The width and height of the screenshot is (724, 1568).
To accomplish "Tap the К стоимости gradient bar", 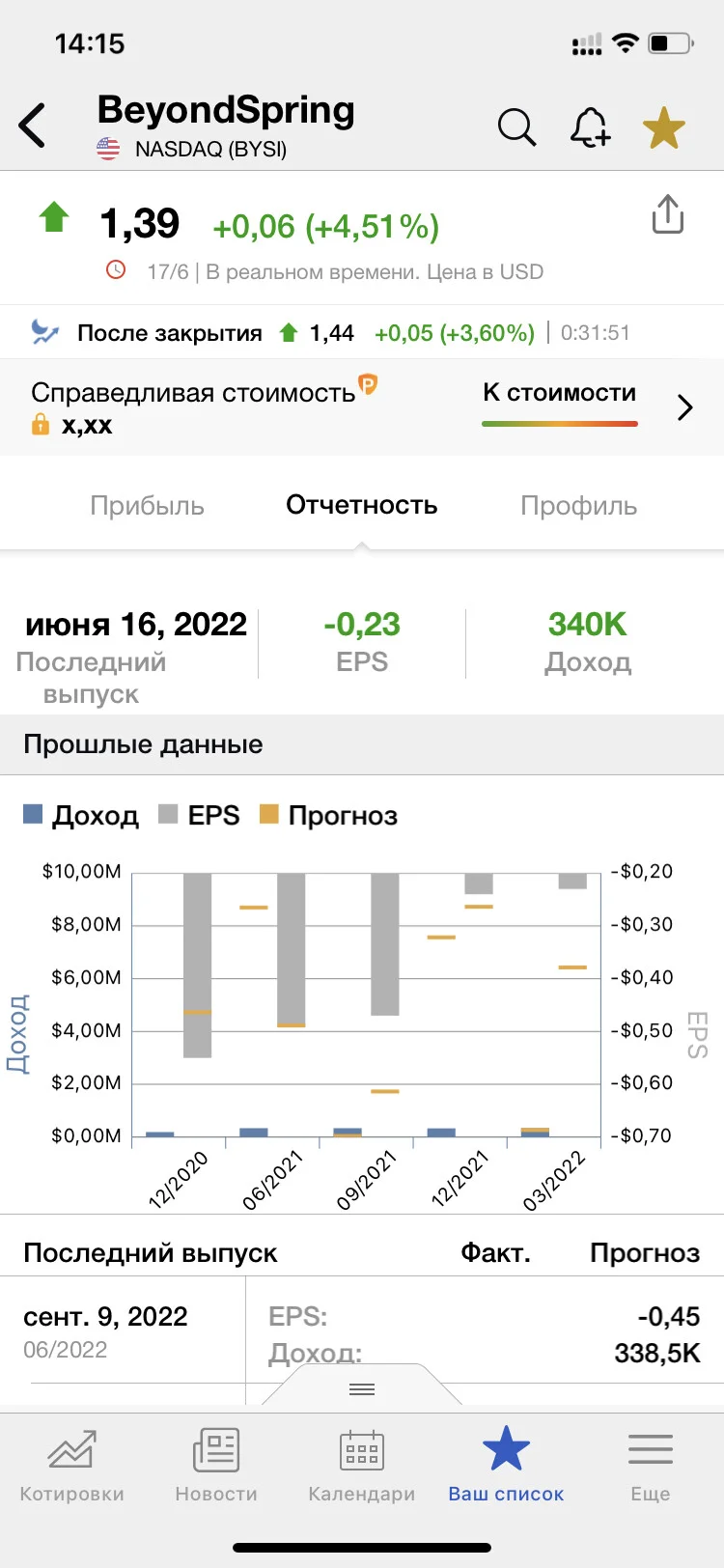I will [560, 423].
